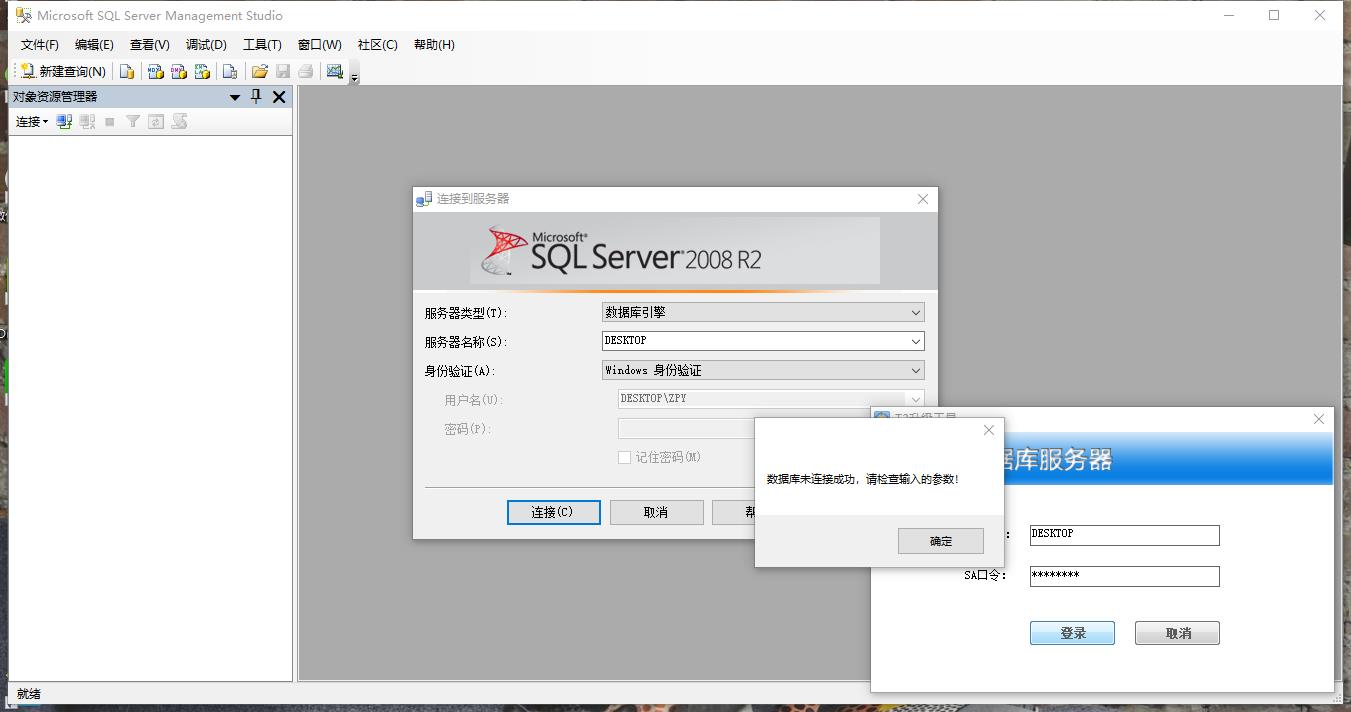
Task: Click the 数据库未连接成功 error message text
Action: (x=863, y=479)
